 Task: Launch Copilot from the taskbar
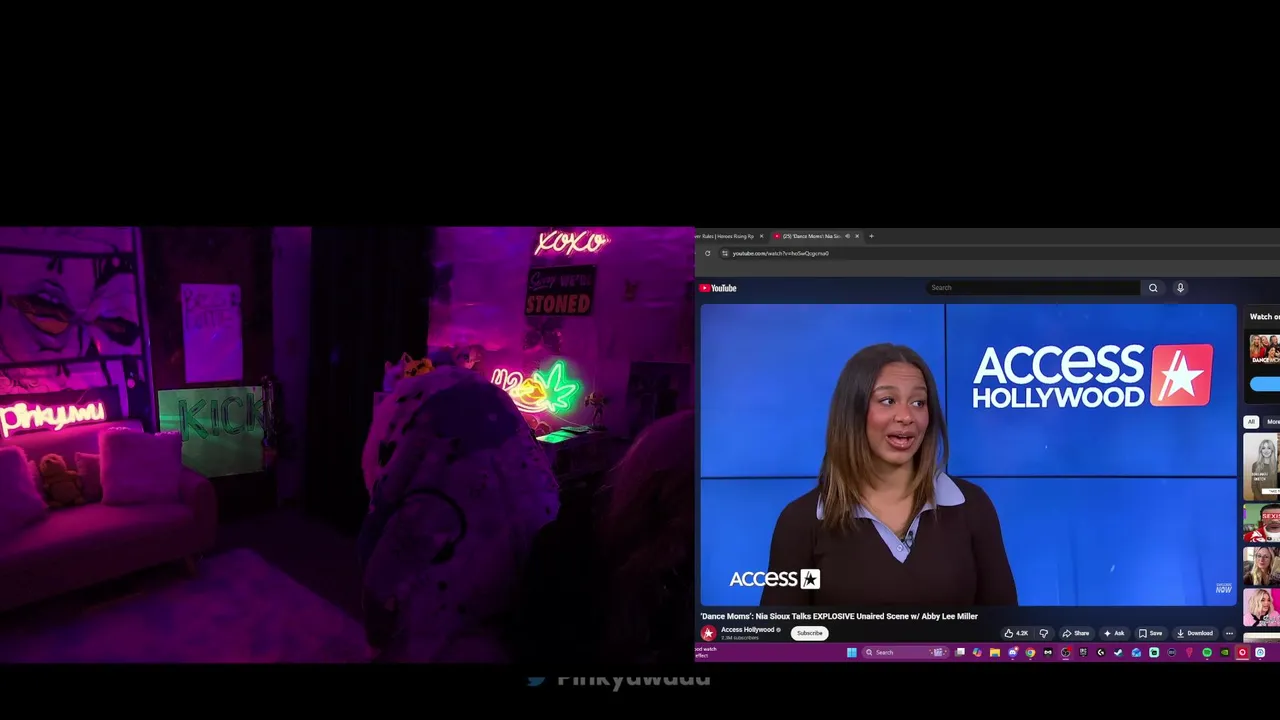(977, 652)
